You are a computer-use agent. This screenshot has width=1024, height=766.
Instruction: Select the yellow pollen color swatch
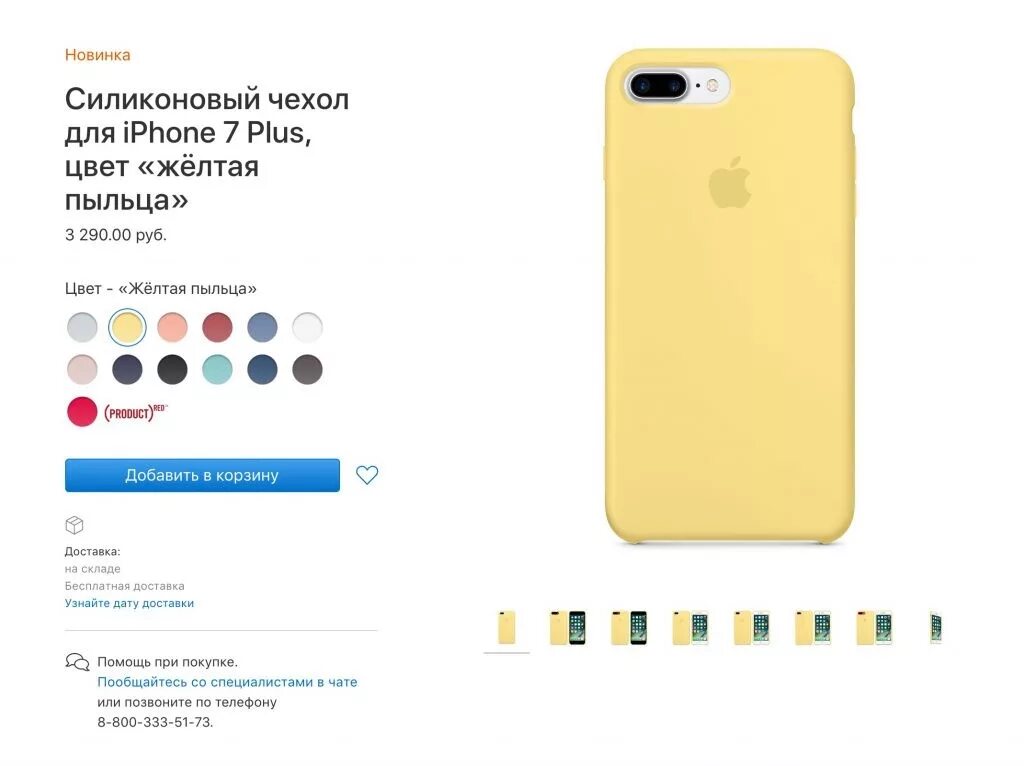(127, 327)
